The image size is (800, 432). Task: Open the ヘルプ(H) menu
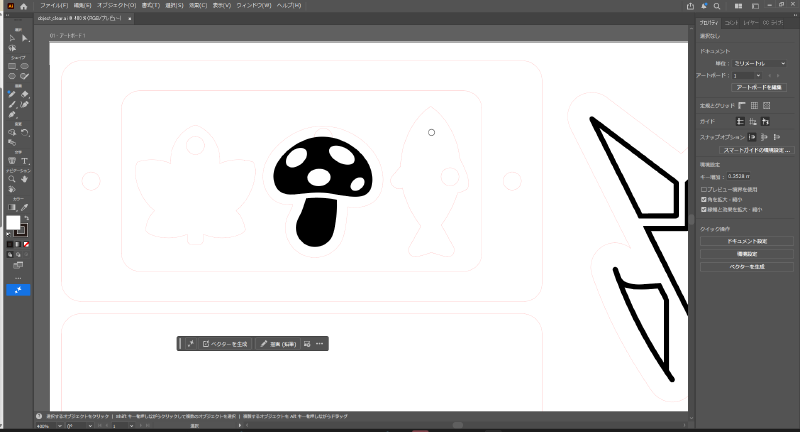coord(289,6)
